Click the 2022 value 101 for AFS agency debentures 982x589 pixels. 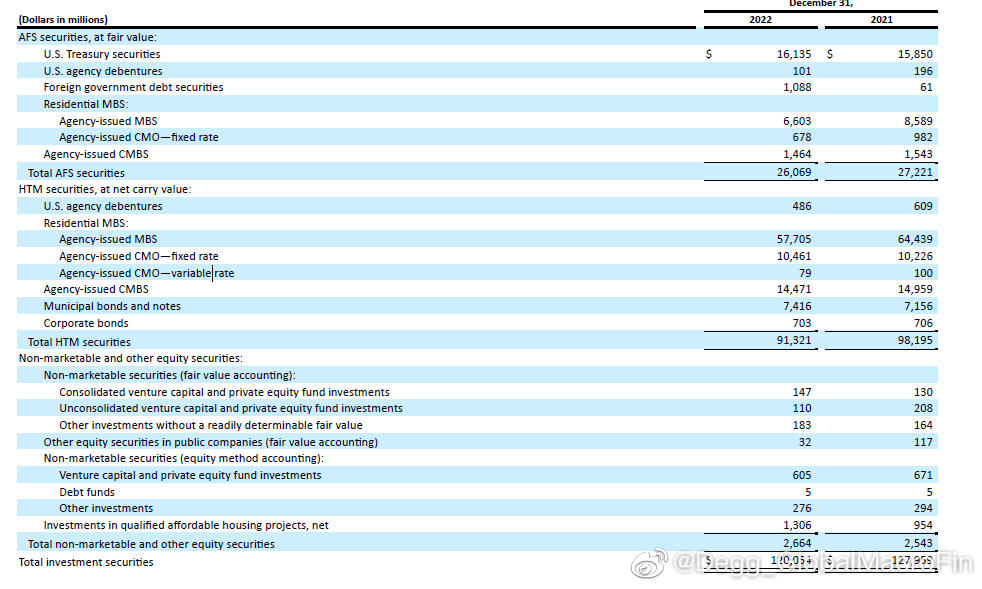(x=802, y=71)
